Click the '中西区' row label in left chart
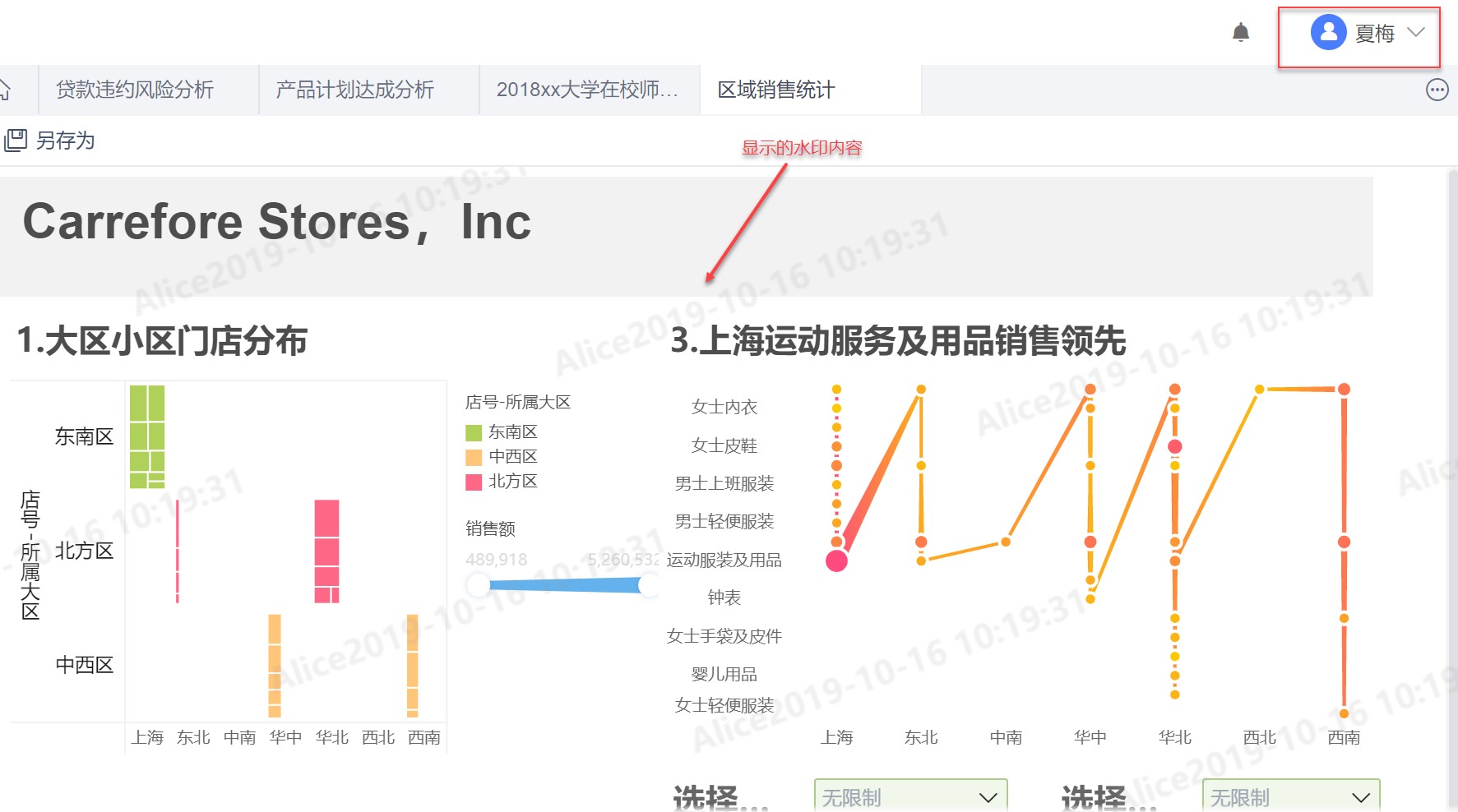This screenshot has width=1458, height=812. coord(85,665)
